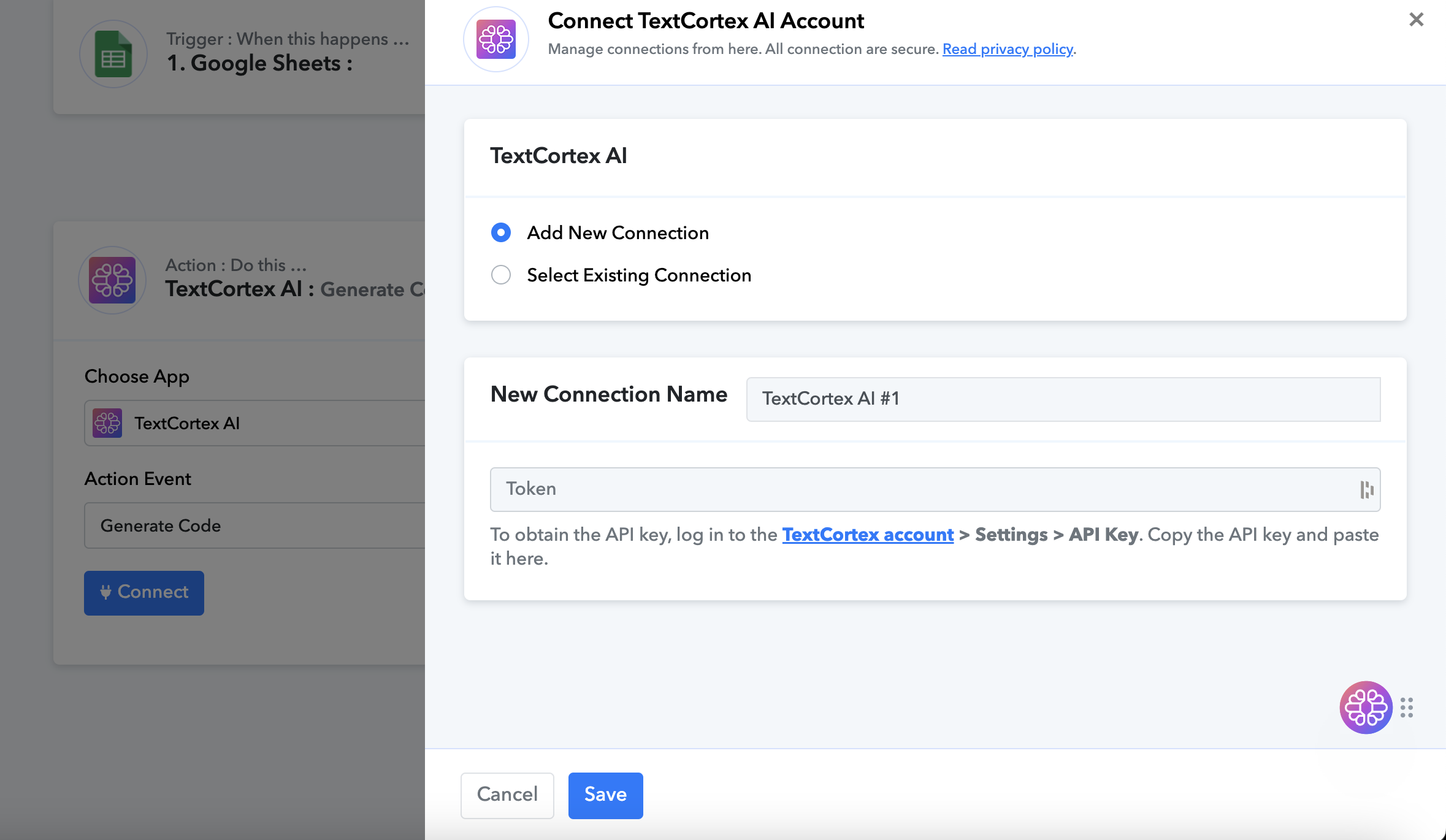Click the 1. Google Sheets trigger title
This screenshot has height=840, width=1446.
tap(260, 63)
